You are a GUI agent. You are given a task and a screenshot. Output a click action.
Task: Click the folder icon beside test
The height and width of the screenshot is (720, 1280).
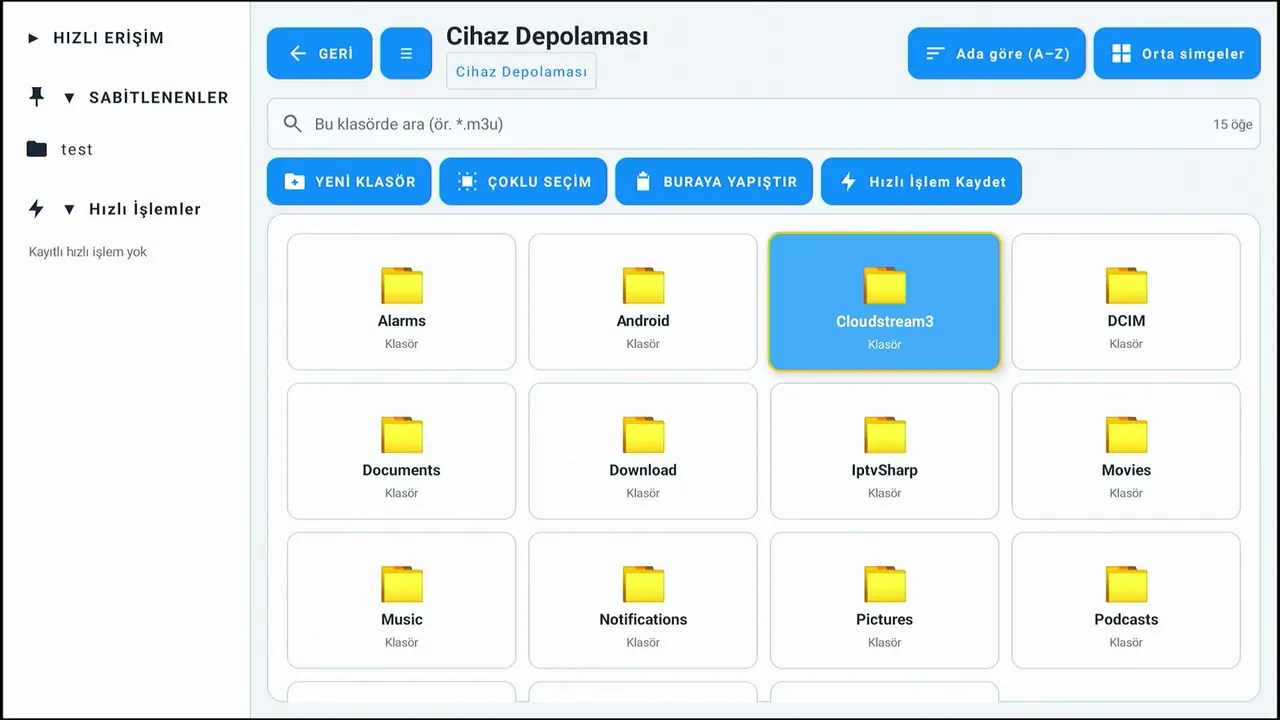click(x=37, y=149)
